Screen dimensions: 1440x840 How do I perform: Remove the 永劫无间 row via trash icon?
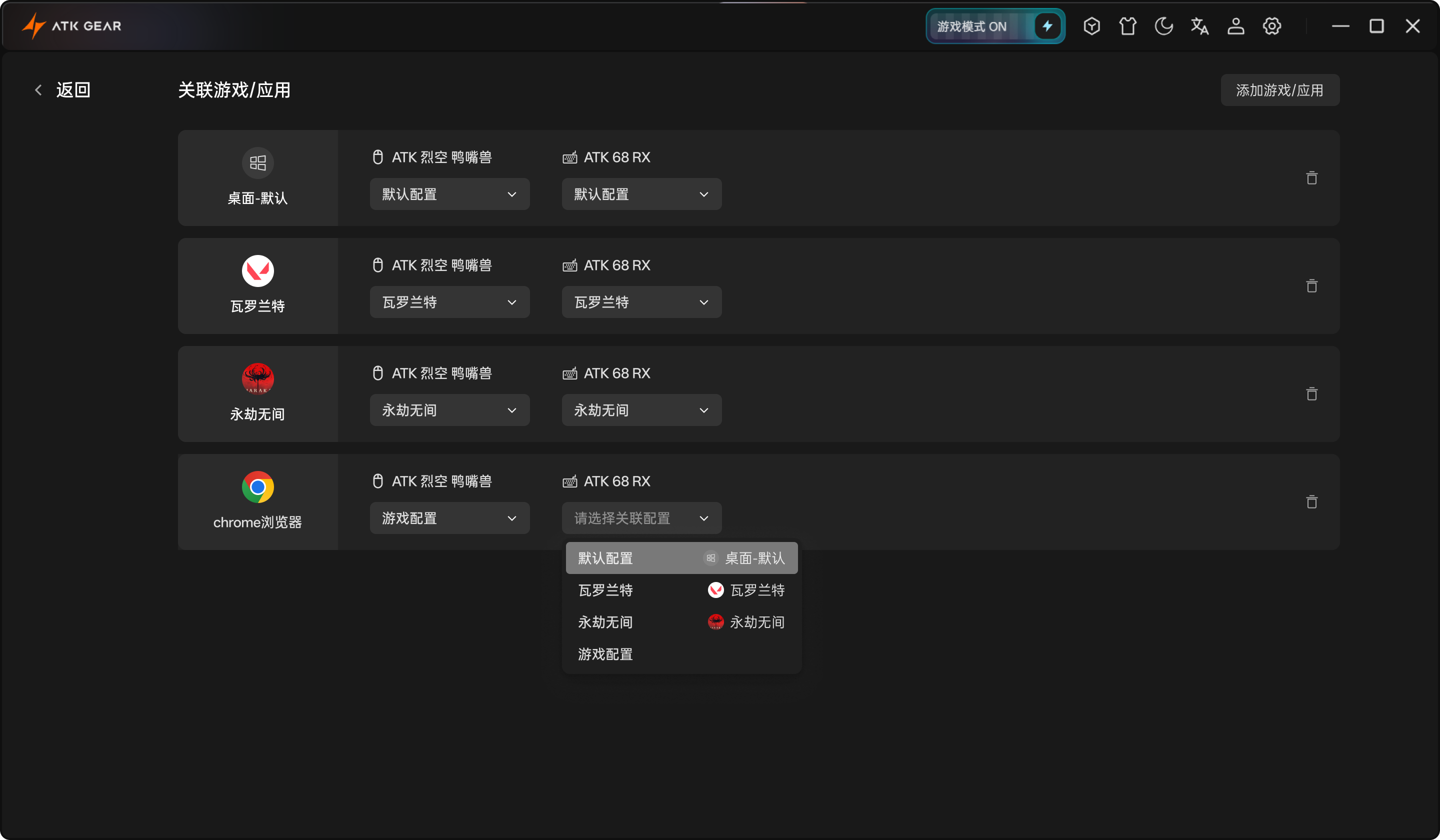(x=1311, y=393)
